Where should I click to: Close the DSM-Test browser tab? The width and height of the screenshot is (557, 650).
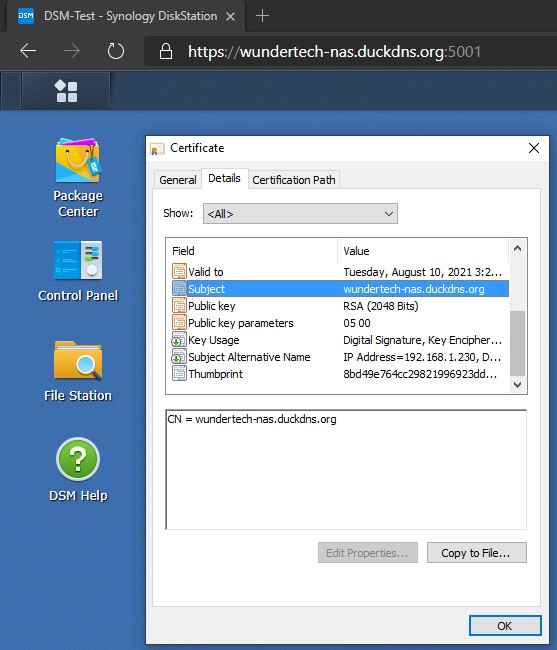pos(230,17)
